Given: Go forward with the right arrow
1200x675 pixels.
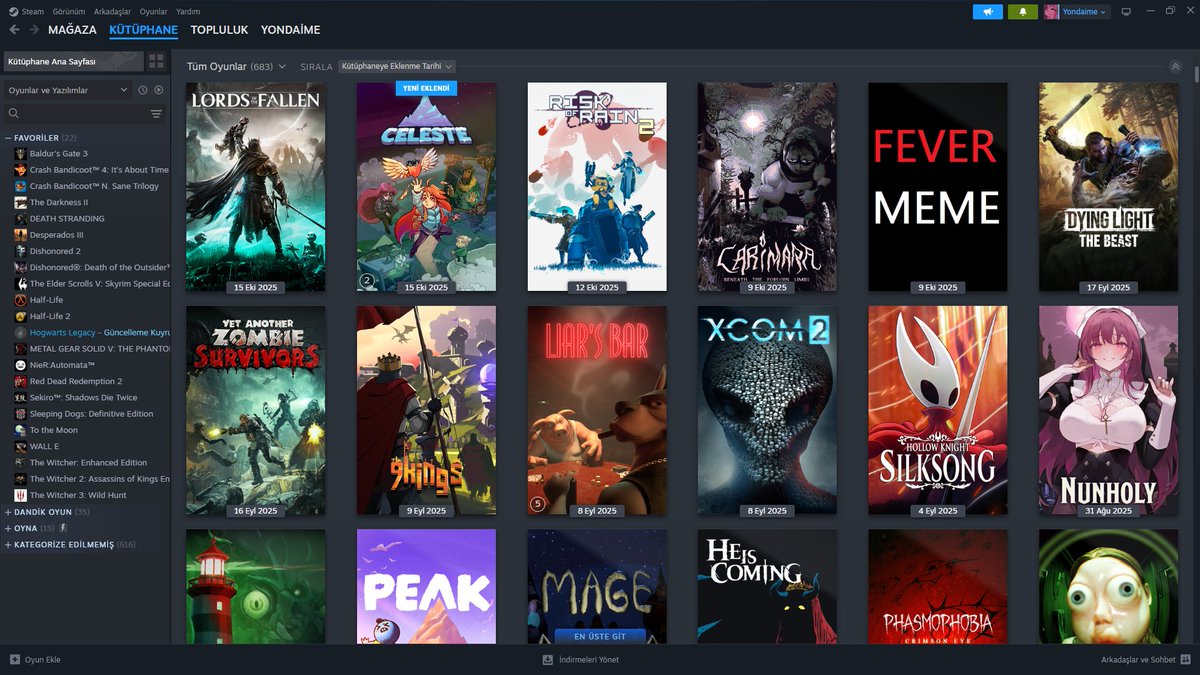Looking at the screenshot, I should point(32,30).
